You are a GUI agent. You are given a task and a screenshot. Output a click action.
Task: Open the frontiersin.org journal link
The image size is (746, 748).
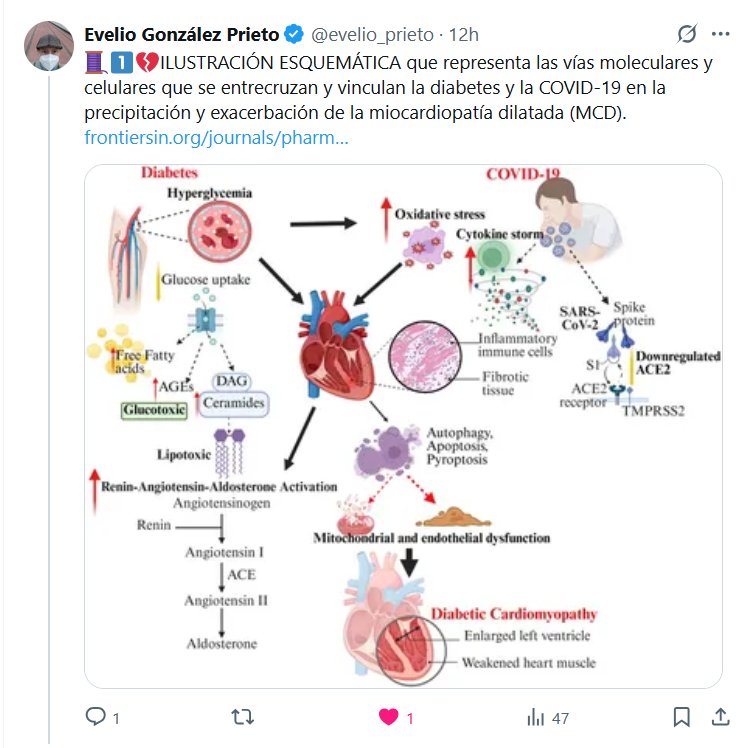click(x=217, y=138)
